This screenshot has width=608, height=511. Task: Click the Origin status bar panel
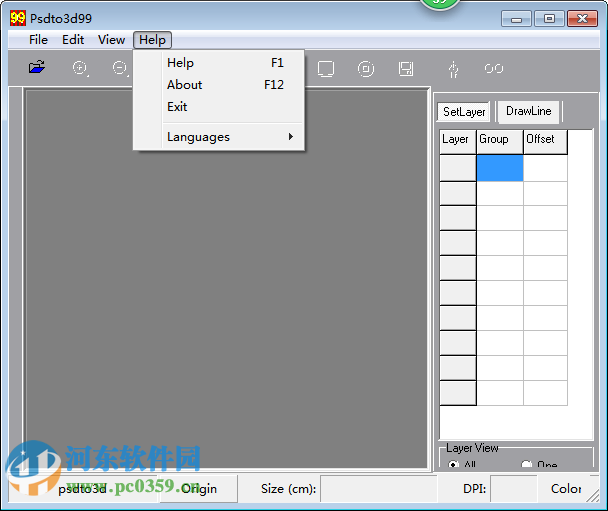coord(199,489)
